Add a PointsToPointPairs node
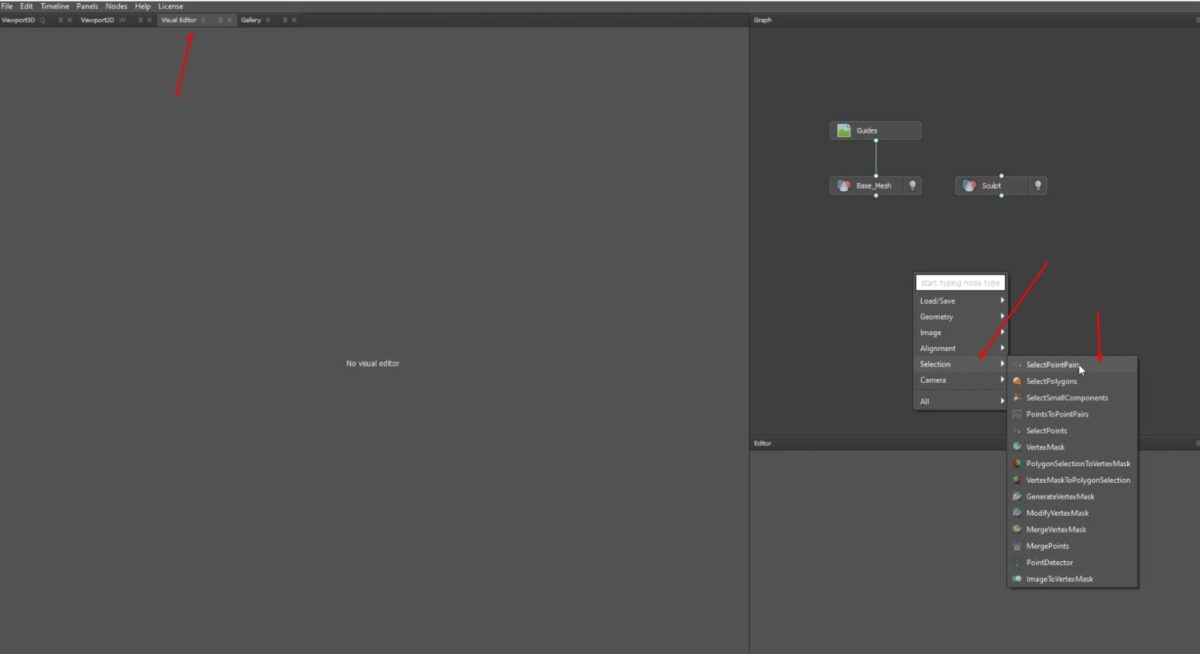 coord(1056,414)
